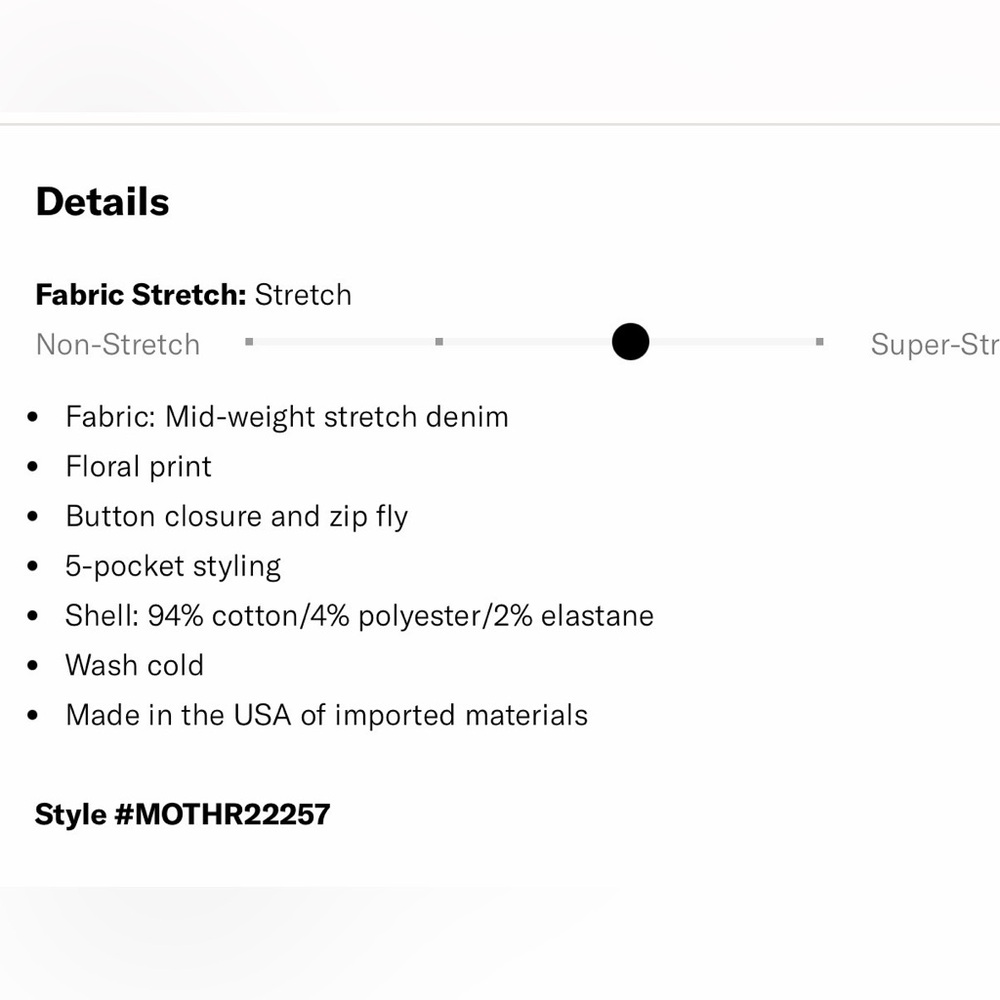Click the Wash cold item

135,666
